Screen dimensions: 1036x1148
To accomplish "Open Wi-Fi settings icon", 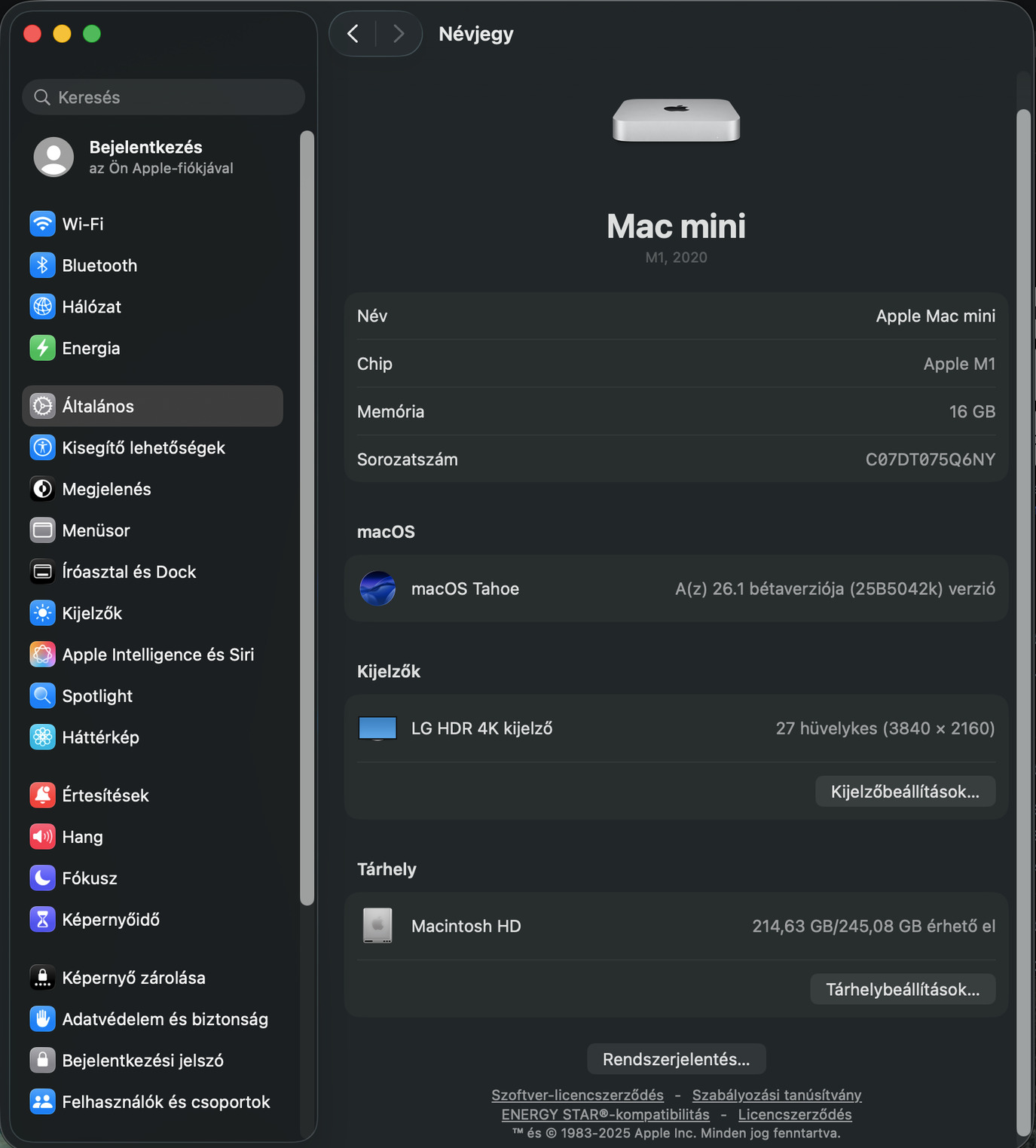I will pos(42,224).
